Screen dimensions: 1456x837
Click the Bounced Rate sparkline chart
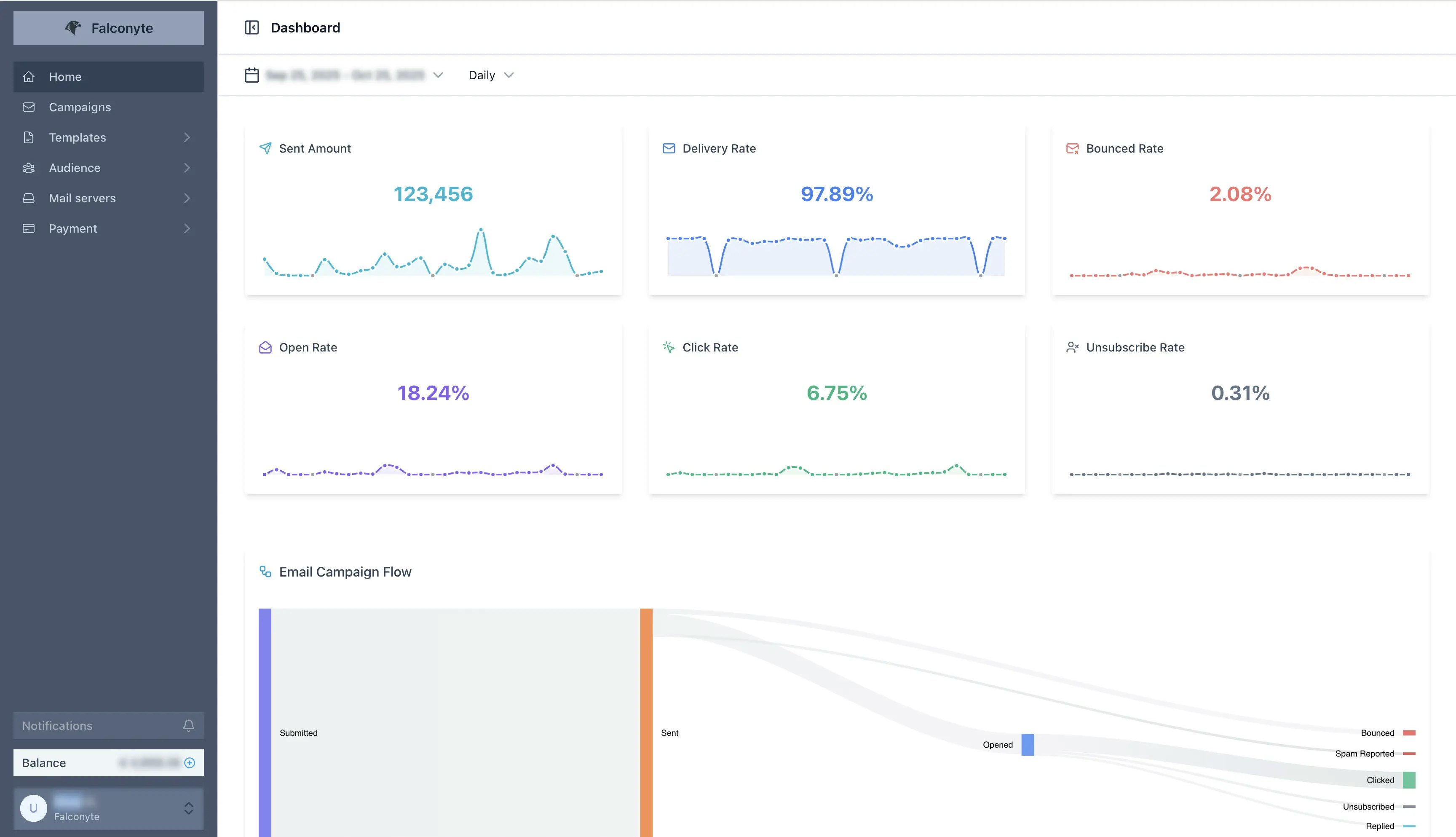click(1239, 271)
